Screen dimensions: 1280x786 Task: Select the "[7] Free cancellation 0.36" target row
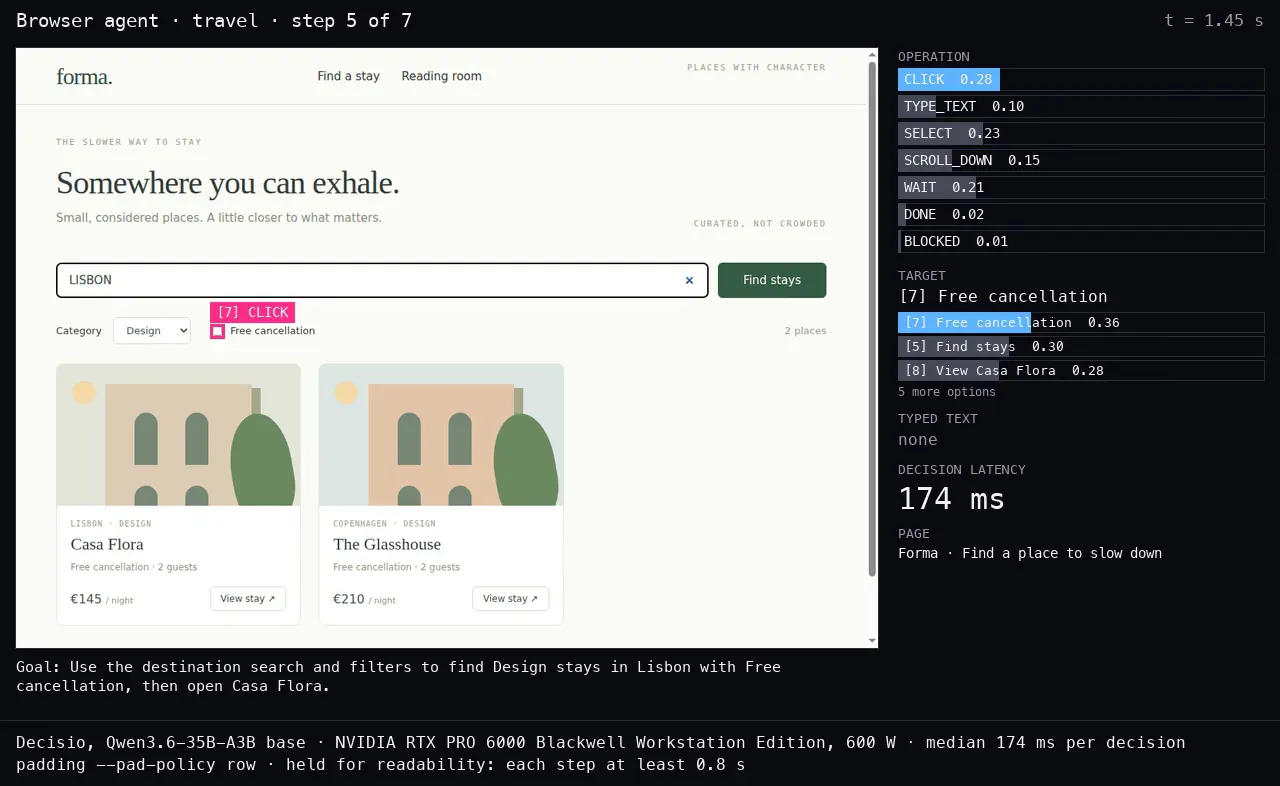(x=1081, y=323)
